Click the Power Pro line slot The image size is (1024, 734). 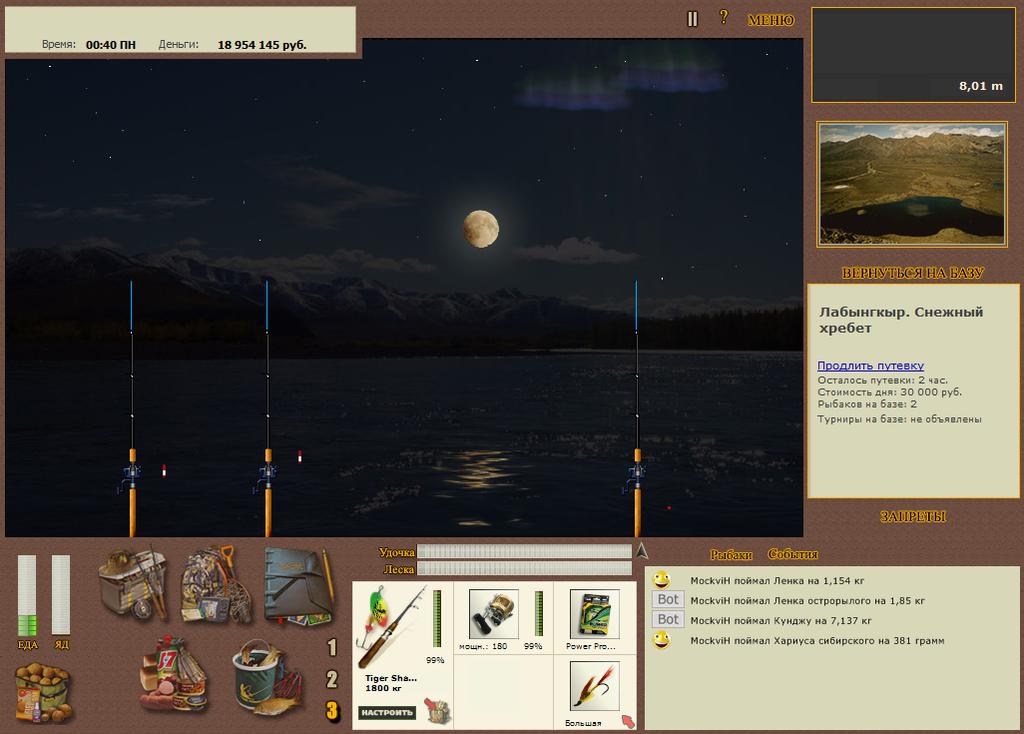[x=594, y=613]
